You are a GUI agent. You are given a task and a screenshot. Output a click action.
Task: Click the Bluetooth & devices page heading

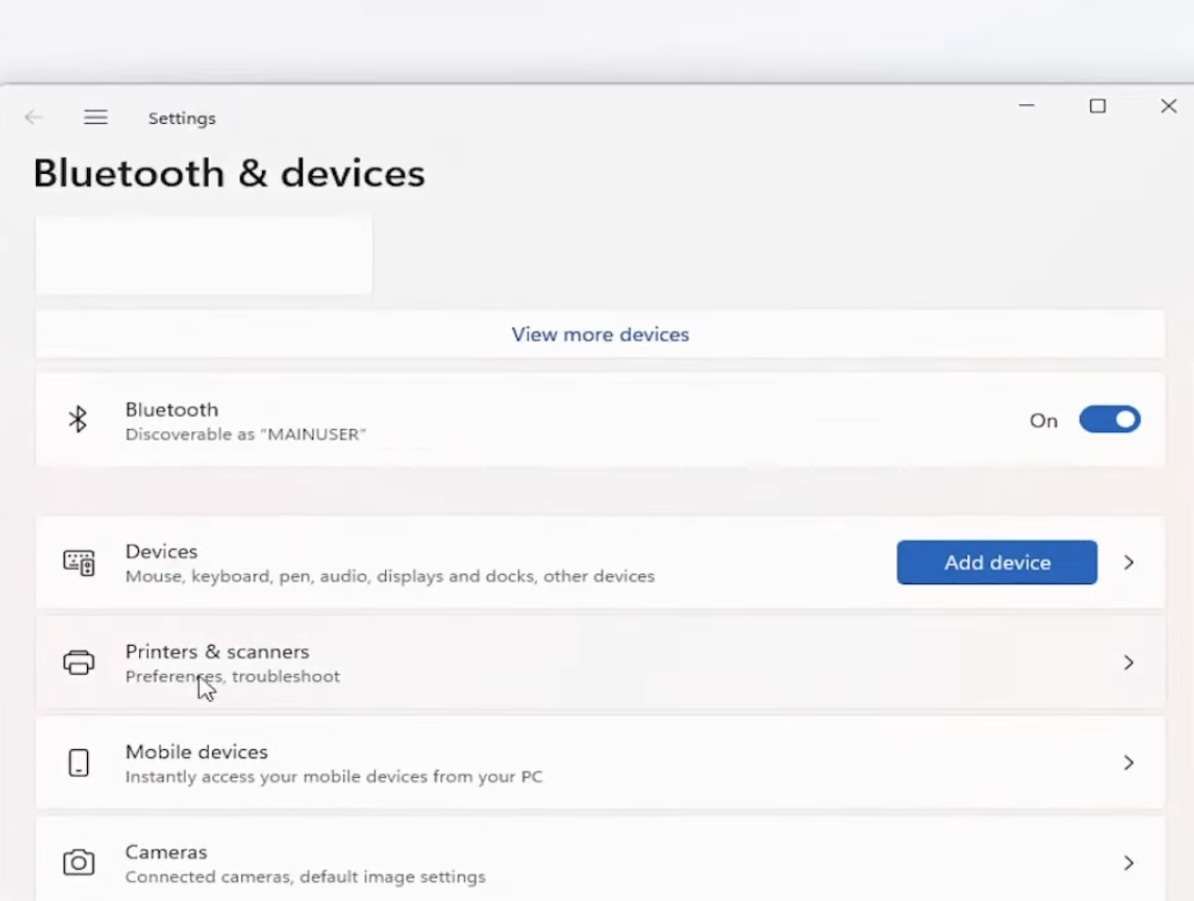coord(228,174)
